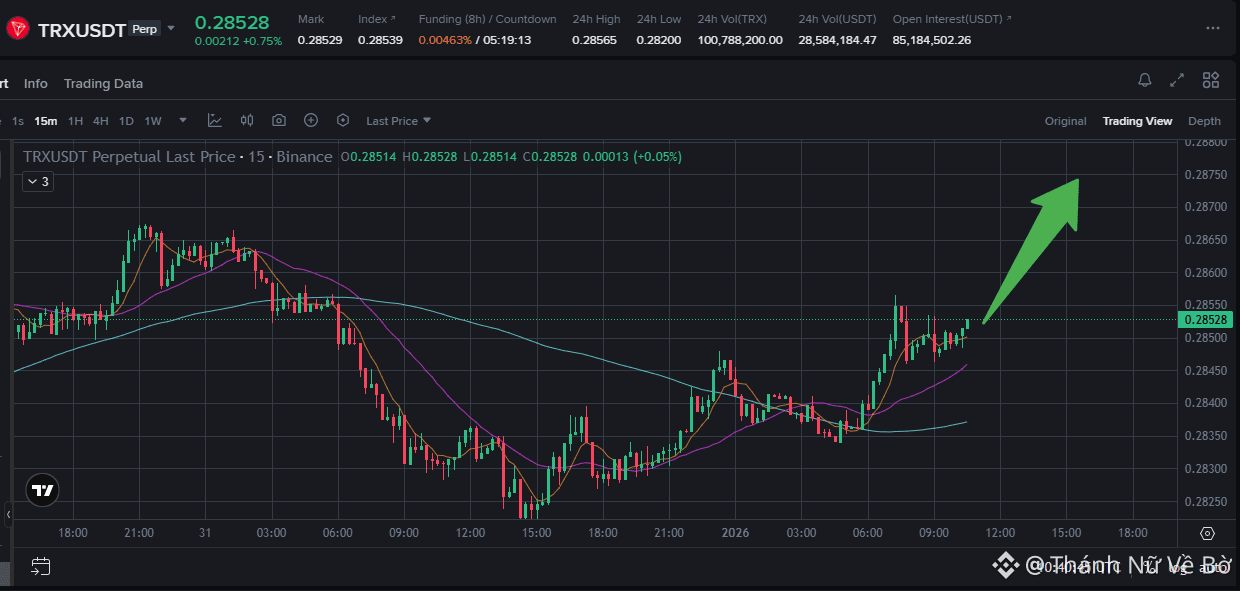
Task: Click the 2026 date label on time axis
Action: tap(735, 533)
